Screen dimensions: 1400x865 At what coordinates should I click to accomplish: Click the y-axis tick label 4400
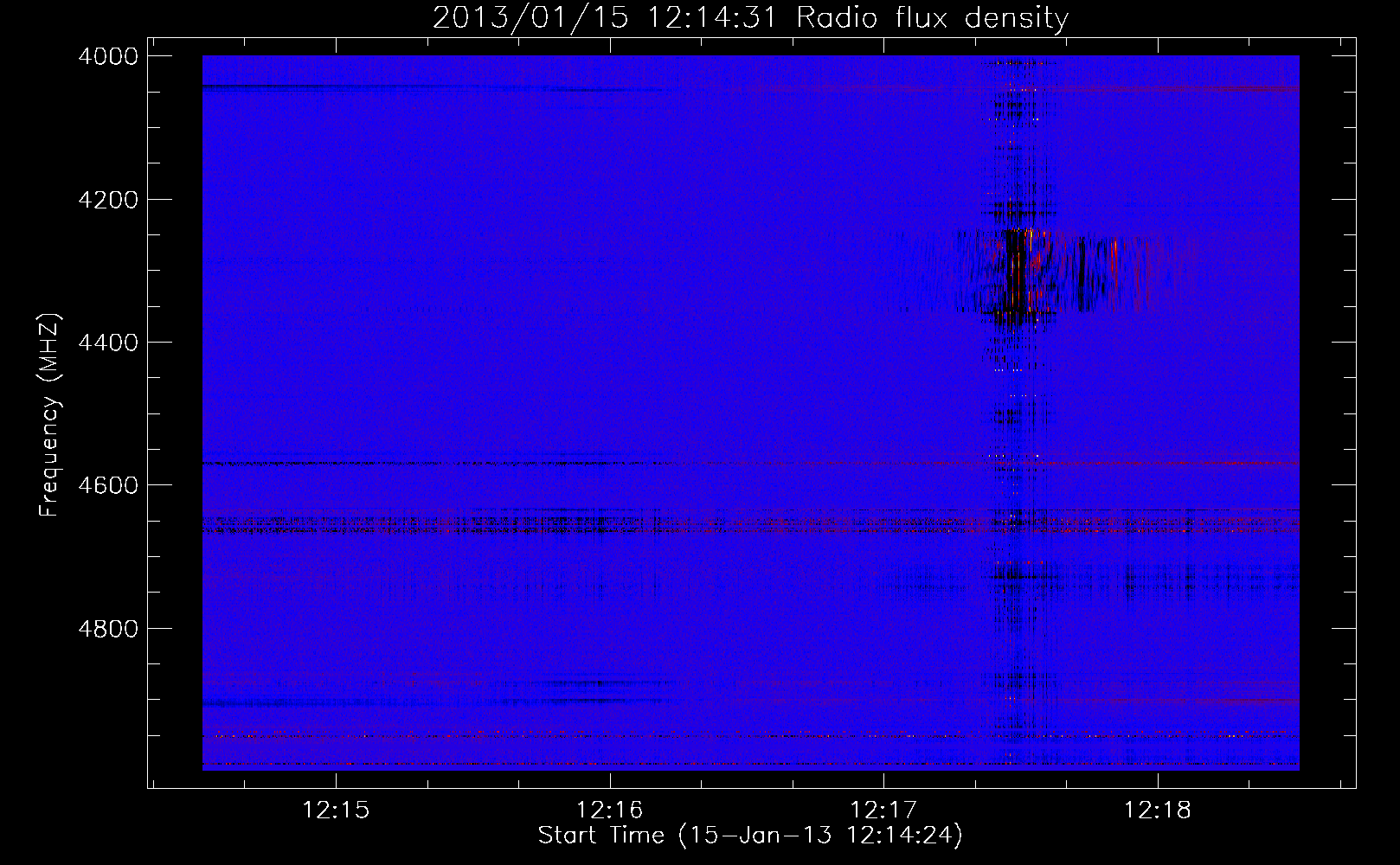point(108,343)
